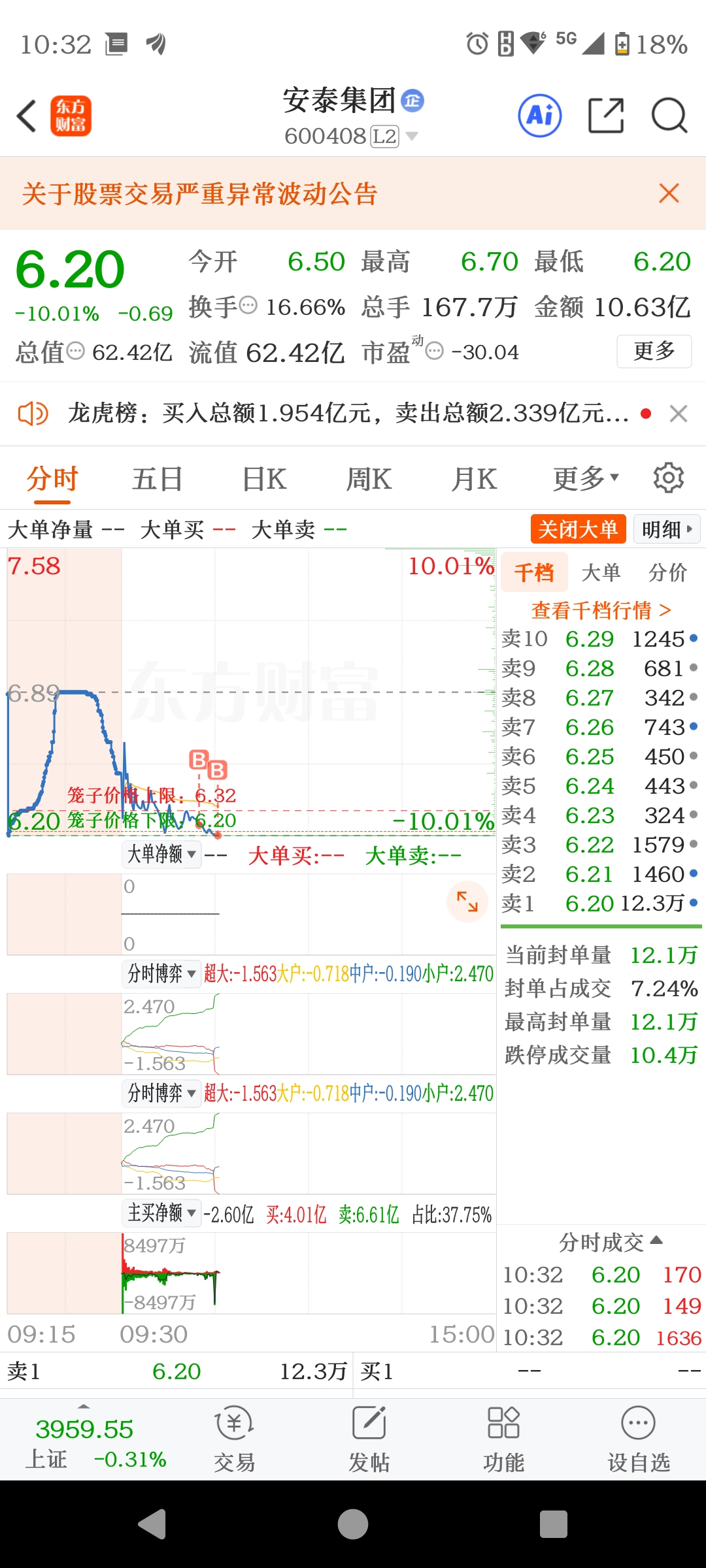Collapse the 分时成交 list arrow

tap(657, 1240)
